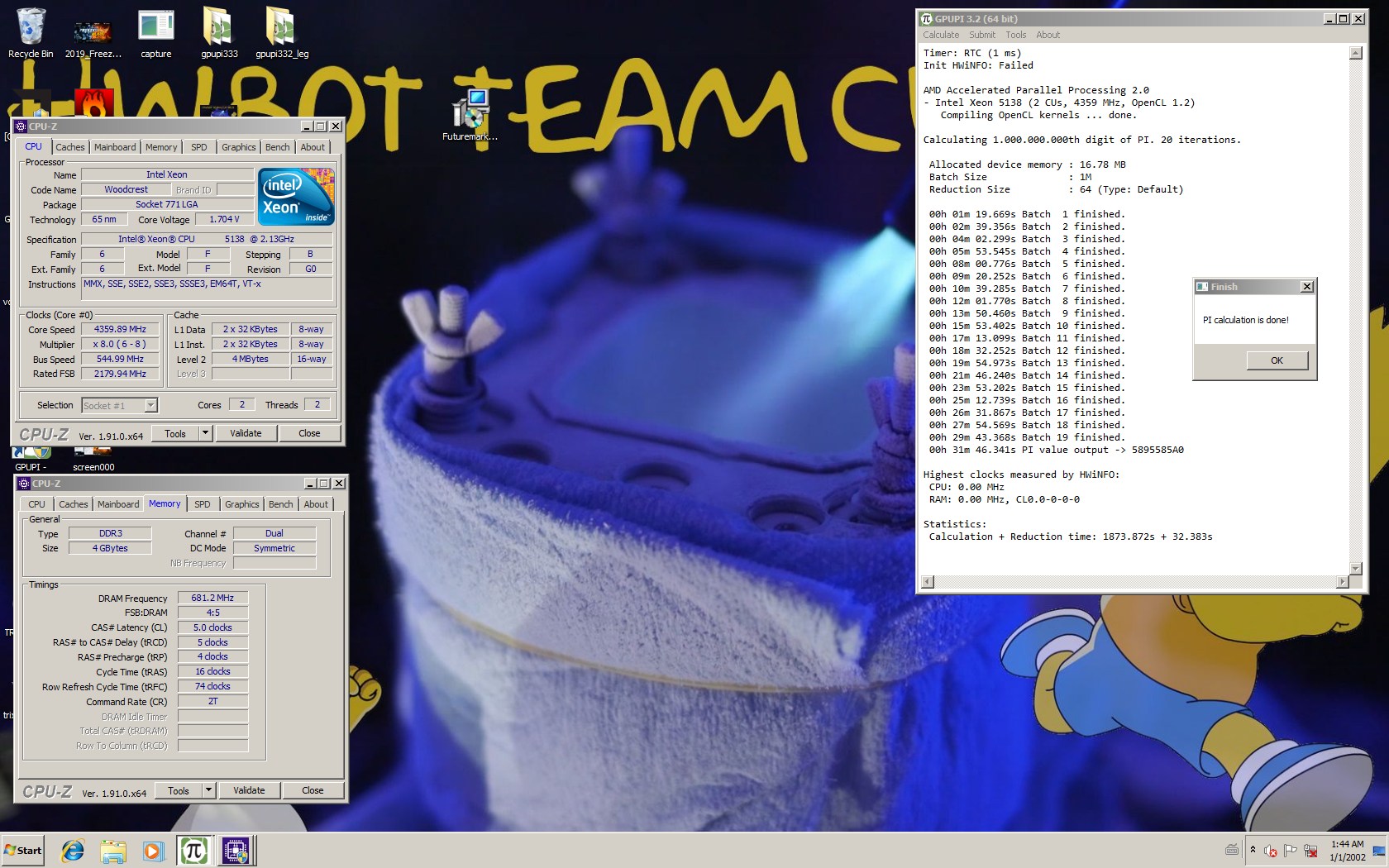Switch to Mainboard tab in CPU-Z CPU-tab window
This screenshot has width=1389, height=868.
[115, 147]
